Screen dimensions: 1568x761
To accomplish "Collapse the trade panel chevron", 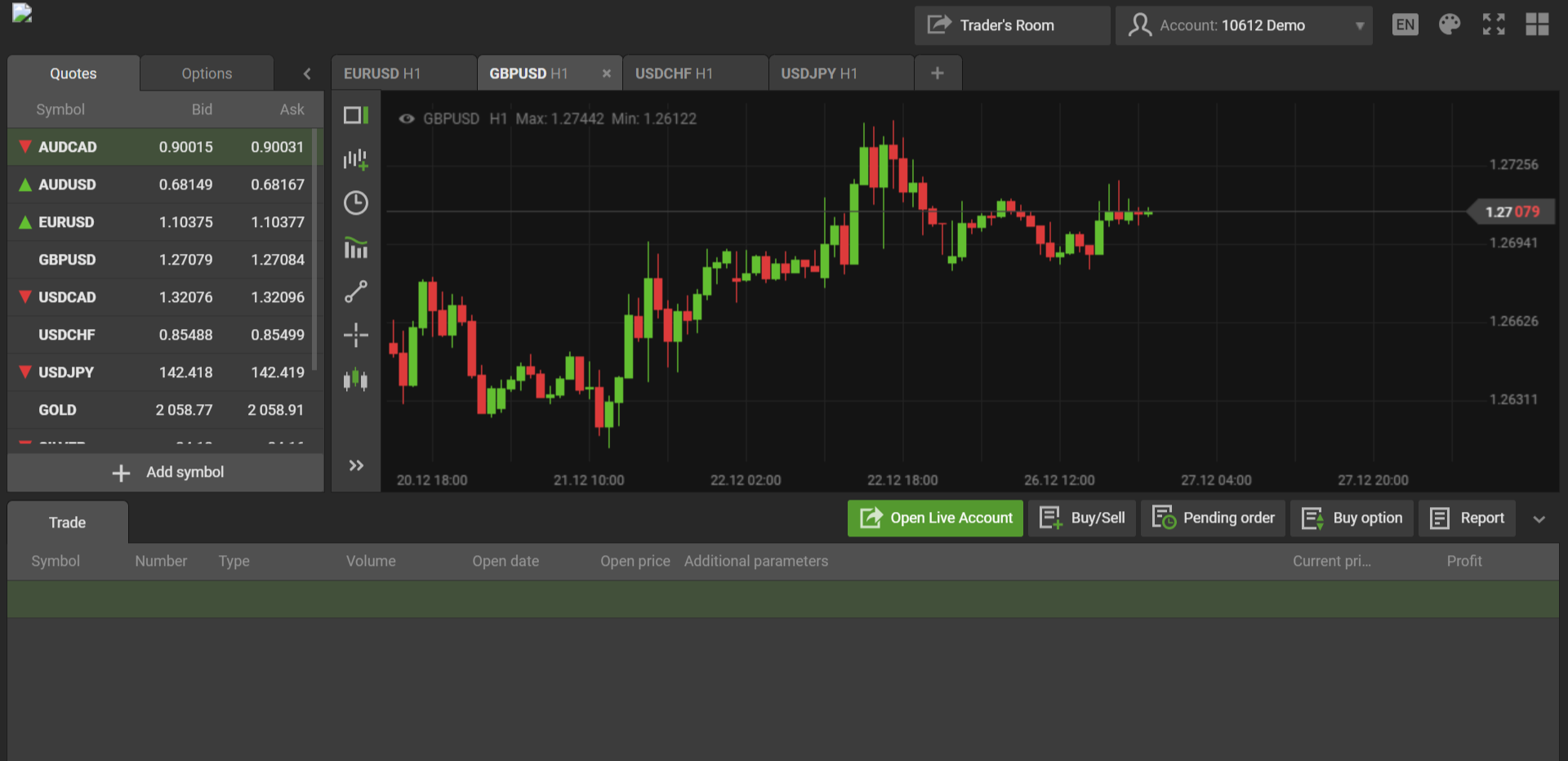I will point(1539,519).
